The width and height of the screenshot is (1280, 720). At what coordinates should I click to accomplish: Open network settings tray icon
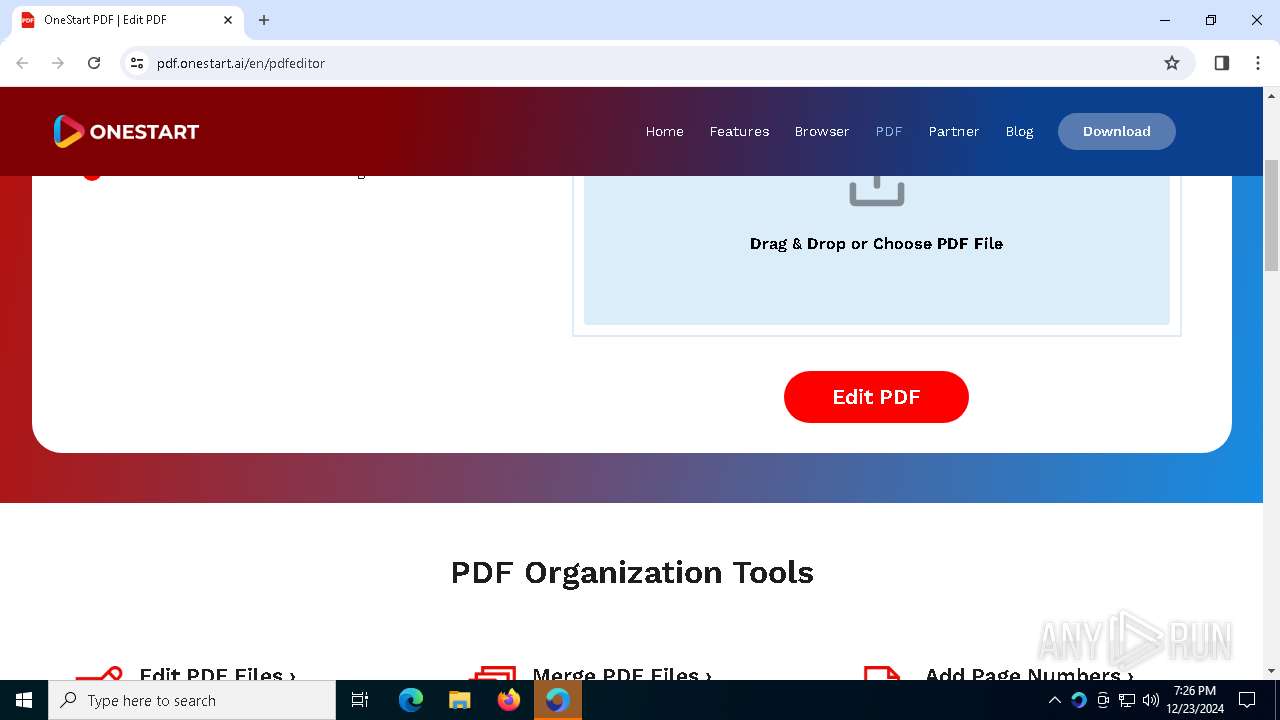tap(1127, 700)
